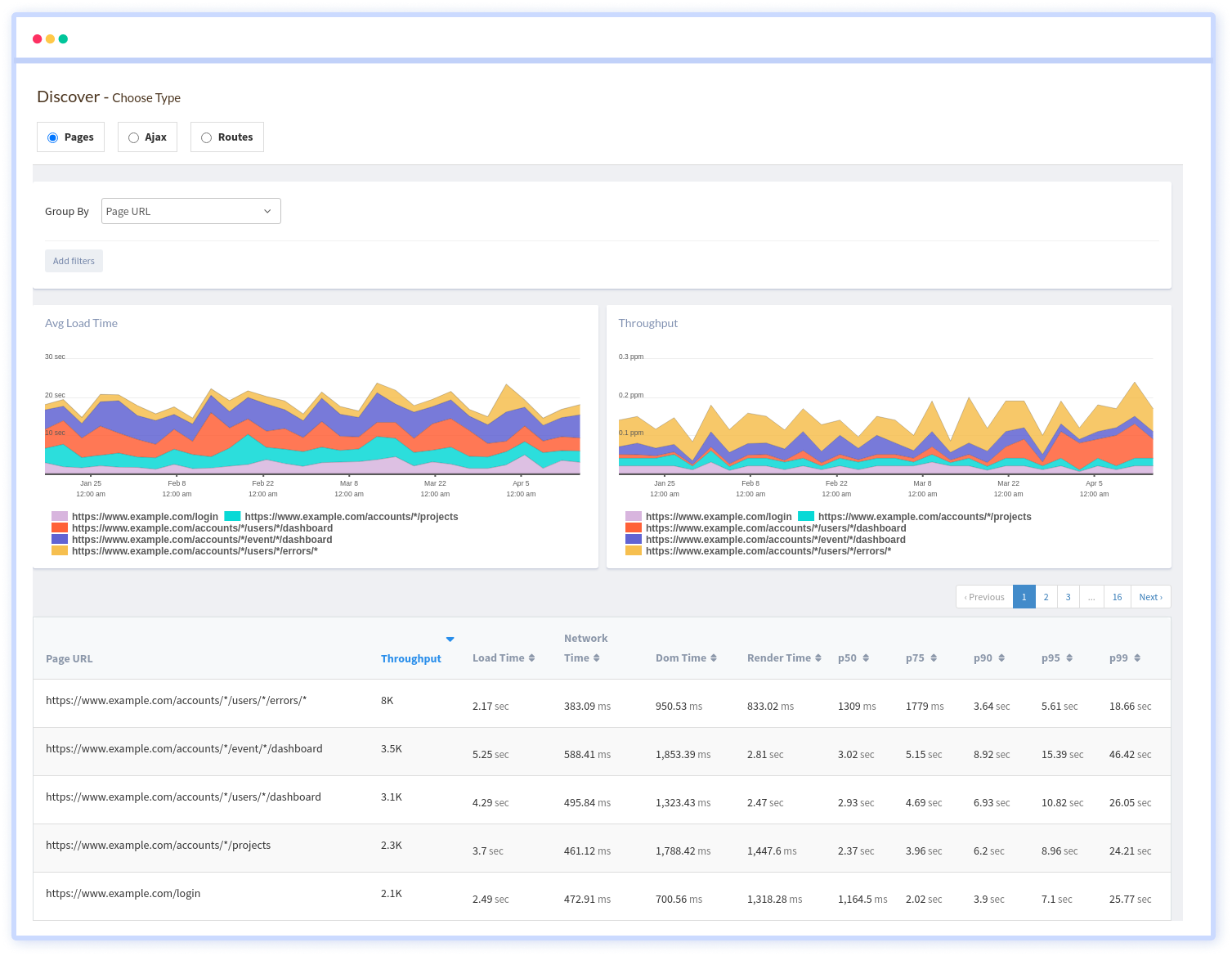Click sort icon next to p95
Viewport: 1232px width, 956px height.
1069,658
